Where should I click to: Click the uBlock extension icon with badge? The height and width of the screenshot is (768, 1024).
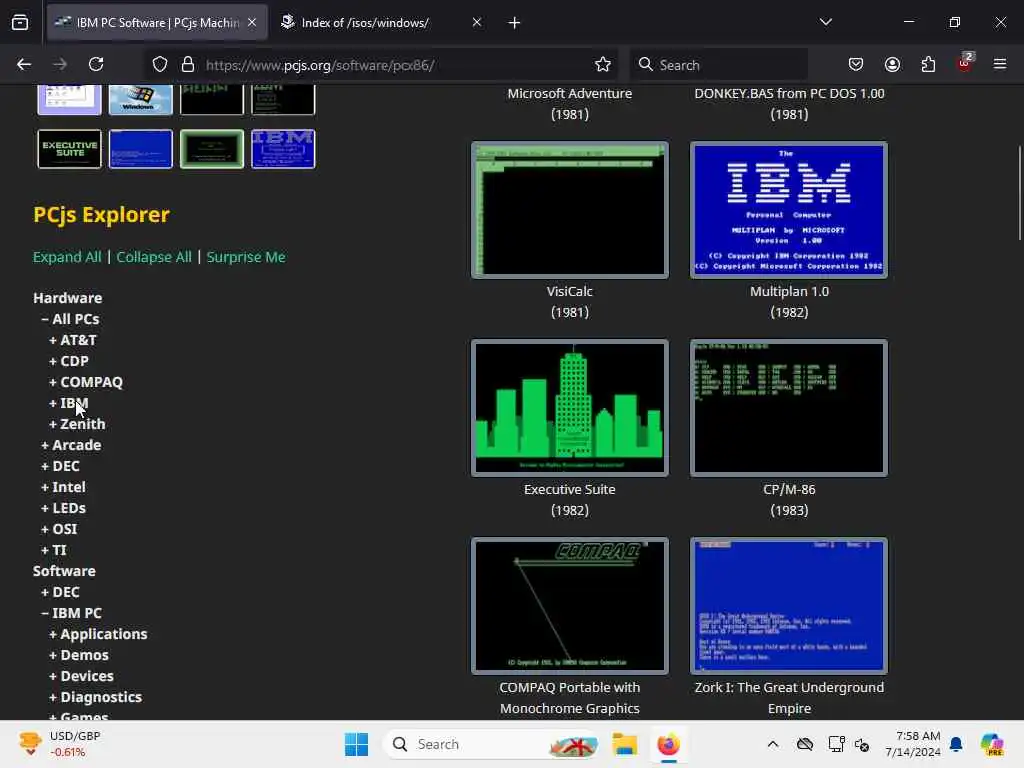965,63
